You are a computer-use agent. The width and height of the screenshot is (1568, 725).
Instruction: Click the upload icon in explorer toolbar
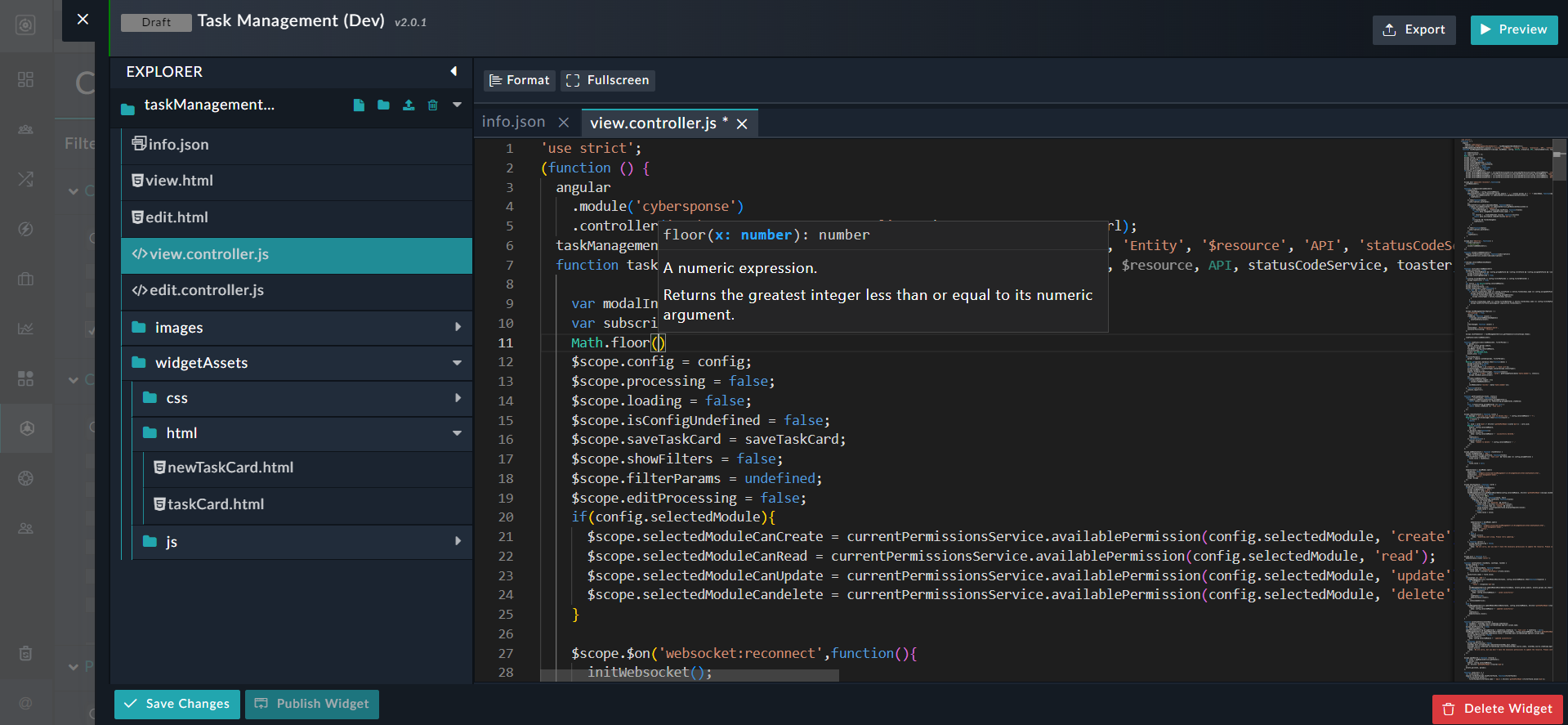(409, 105)
